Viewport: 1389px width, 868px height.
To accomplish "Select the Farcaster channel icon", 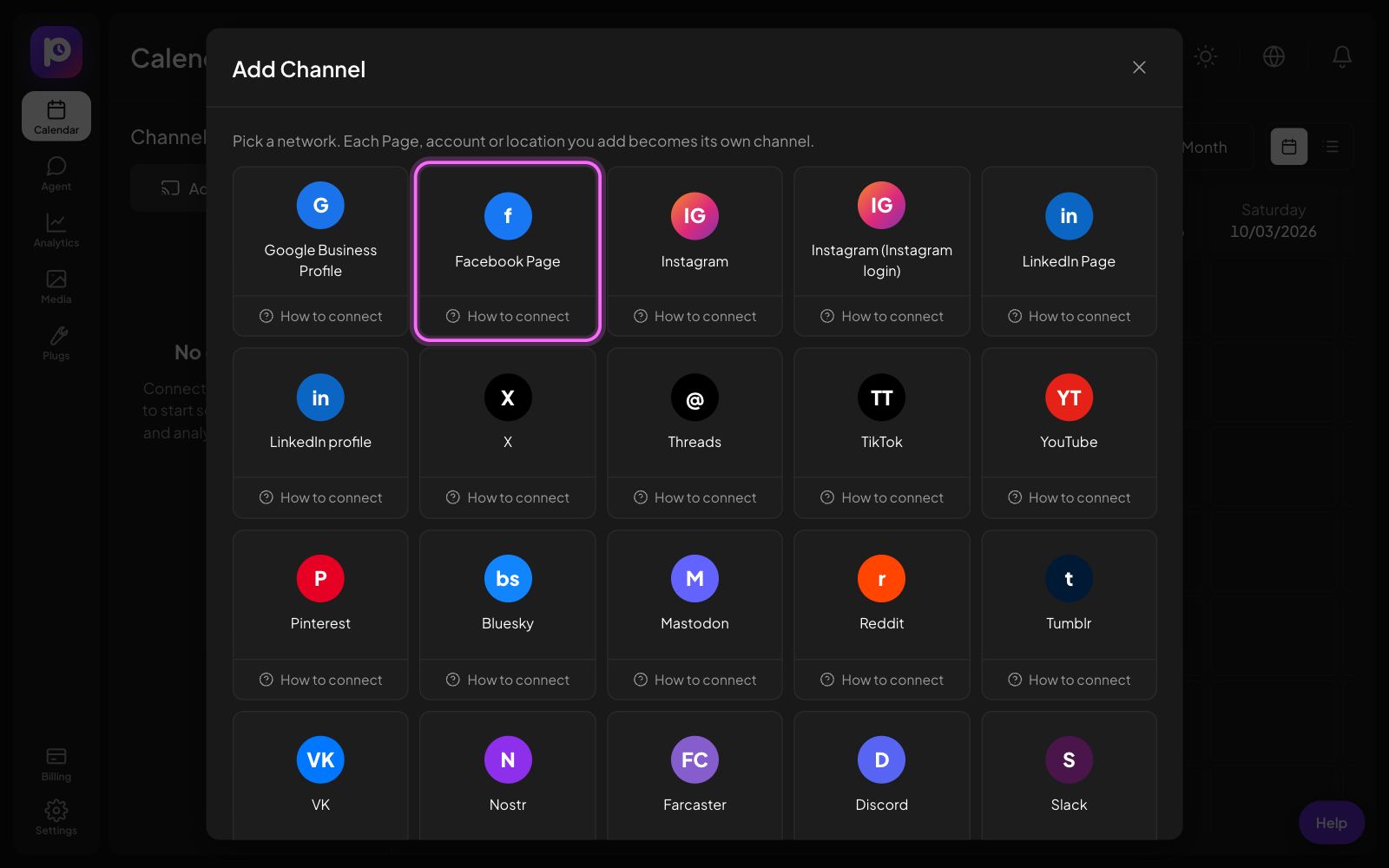I will click(694, 760).
